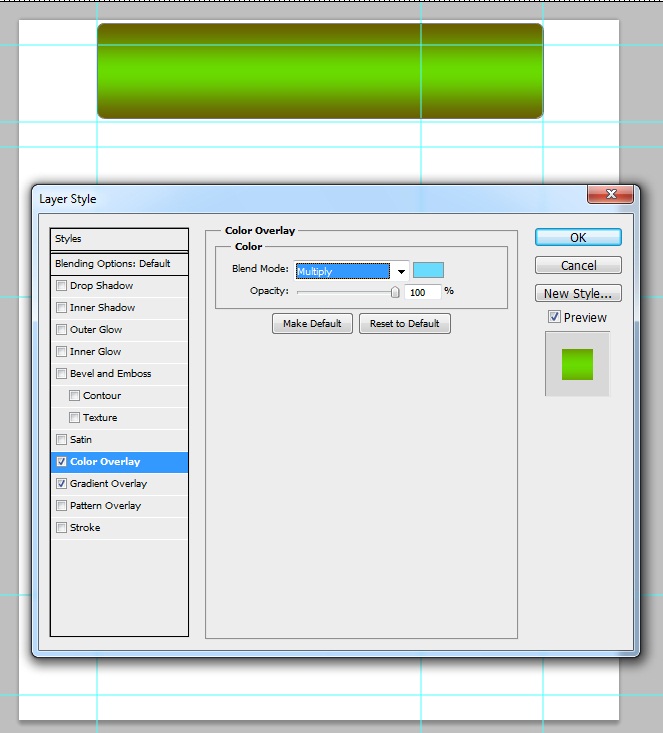
Task: Click the OK button
Action: [x=578, y=237]
